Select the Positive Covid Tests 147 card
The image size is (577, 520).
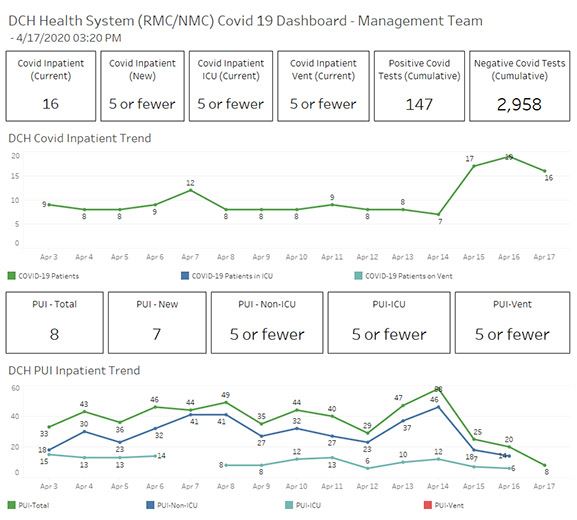(419, 86)
